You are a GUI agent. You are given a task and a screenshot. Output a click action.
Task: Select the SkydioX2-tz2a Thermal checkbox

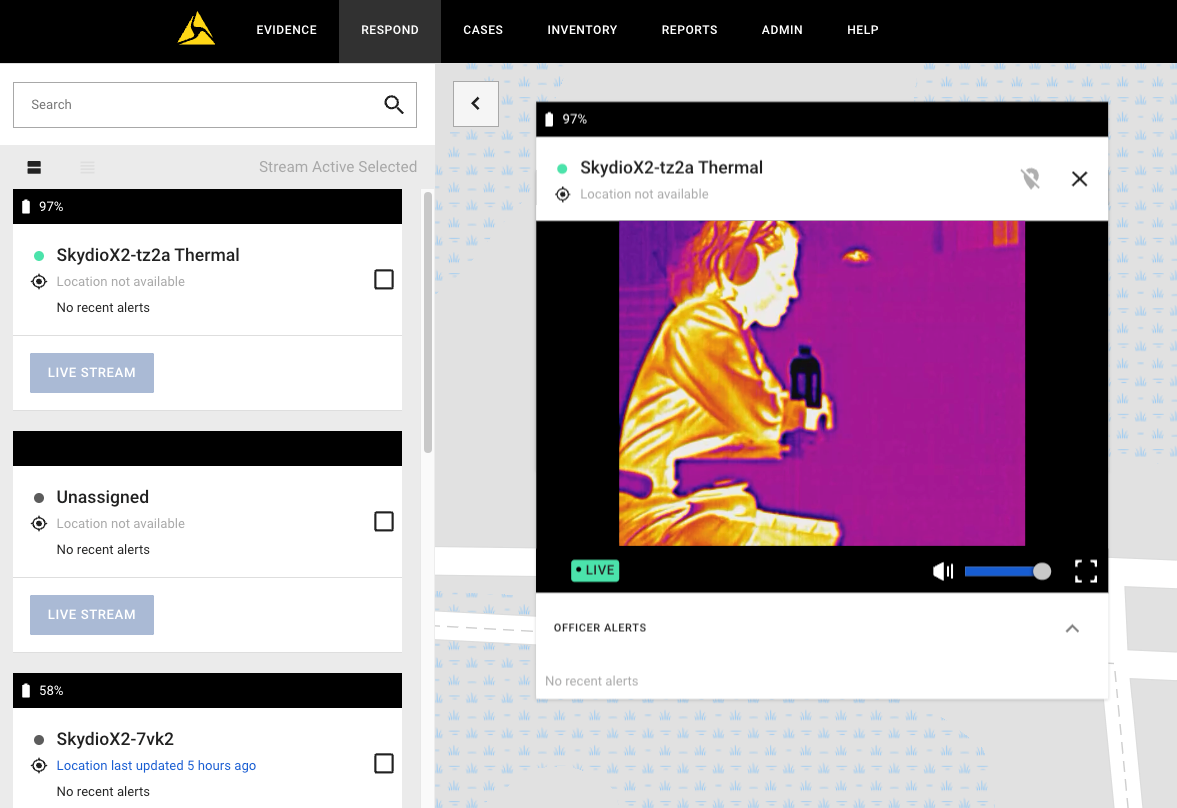pos(384,280)
